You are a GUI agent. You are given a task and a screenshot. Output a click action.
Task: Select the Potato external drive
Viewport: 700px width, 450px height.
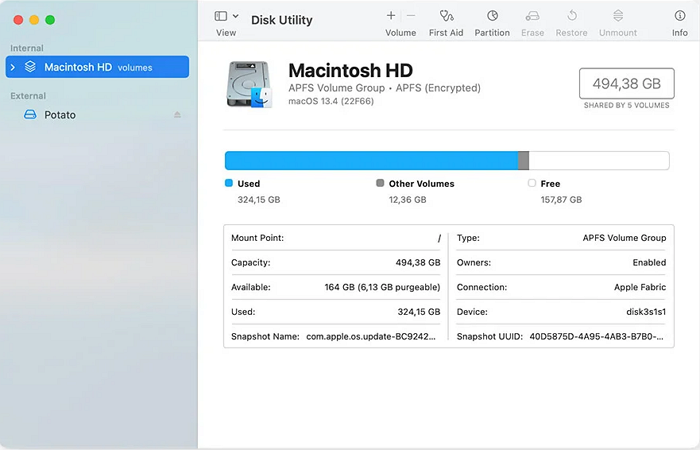[60, 115]
